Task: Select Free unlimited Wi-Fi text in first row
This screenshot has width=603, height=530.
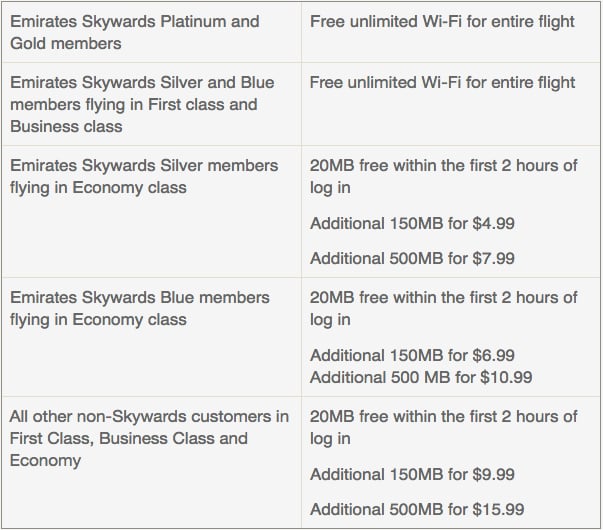Action: 442,22
